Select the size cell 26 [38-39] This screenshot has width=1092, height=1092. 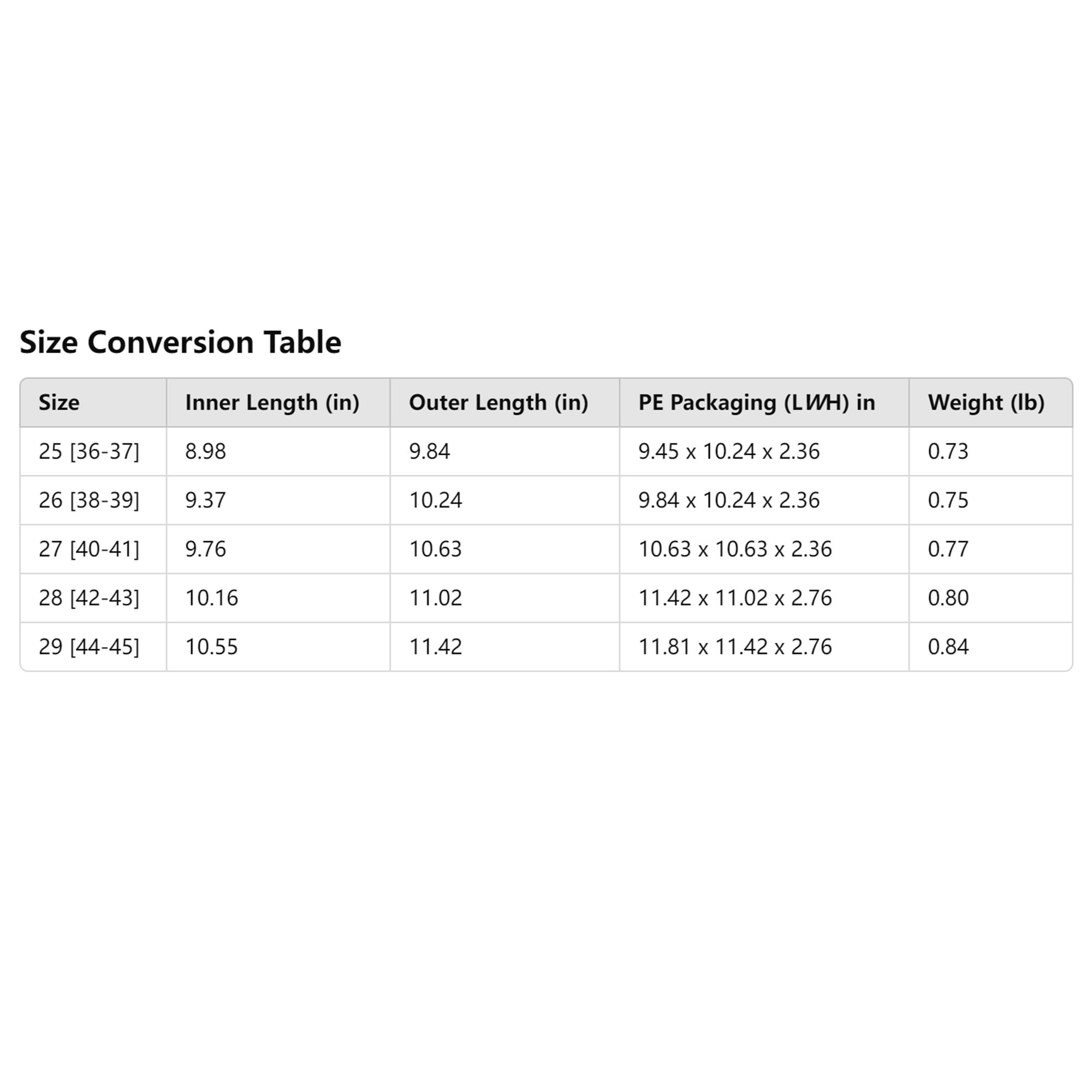click(x=89, y=500)
